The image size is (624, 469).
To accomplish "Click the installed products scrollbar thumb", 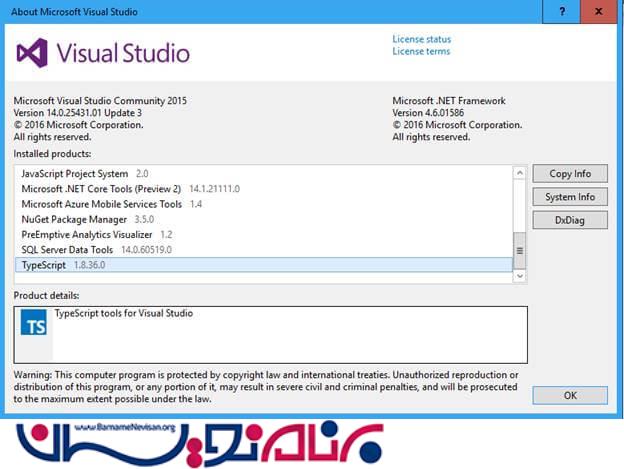I will (x=519, y=251).
